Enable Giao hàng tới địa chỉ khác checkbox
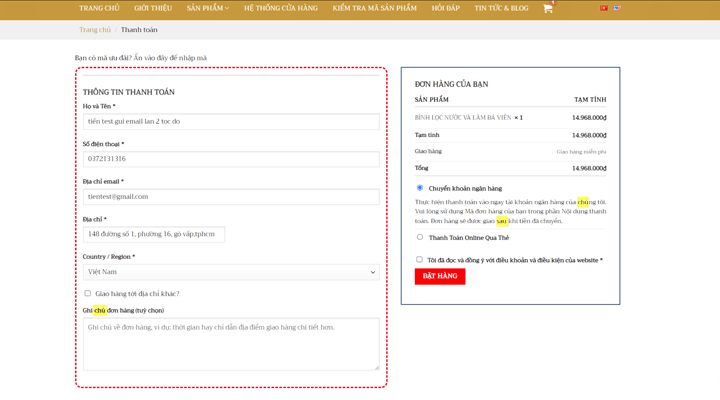The image size is (720, 400). 88,294
